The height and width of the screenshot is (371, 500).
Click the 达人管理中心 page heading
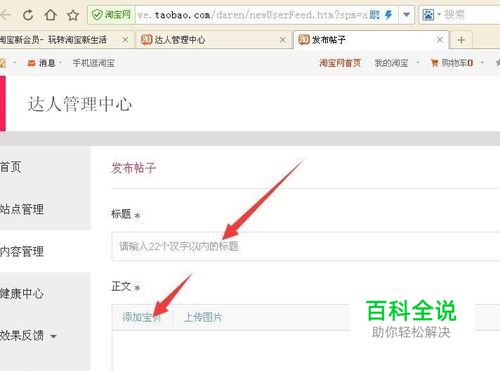point(80,104)
